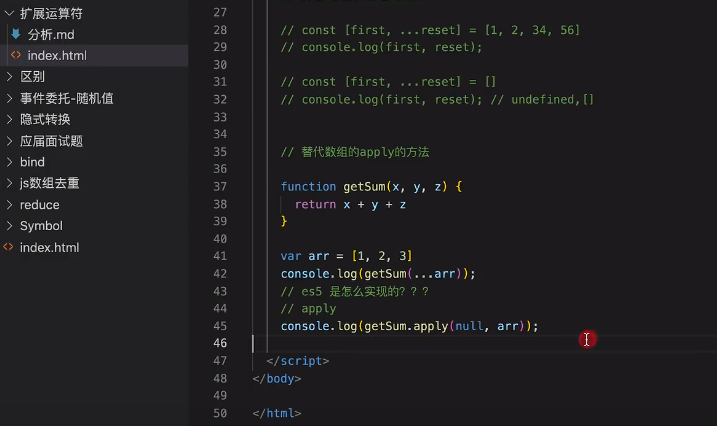The height and width of the screenshot is (426, 717).
Task: Click the markdown icon beside 分析.md
Action: click(x=16, y=34)
